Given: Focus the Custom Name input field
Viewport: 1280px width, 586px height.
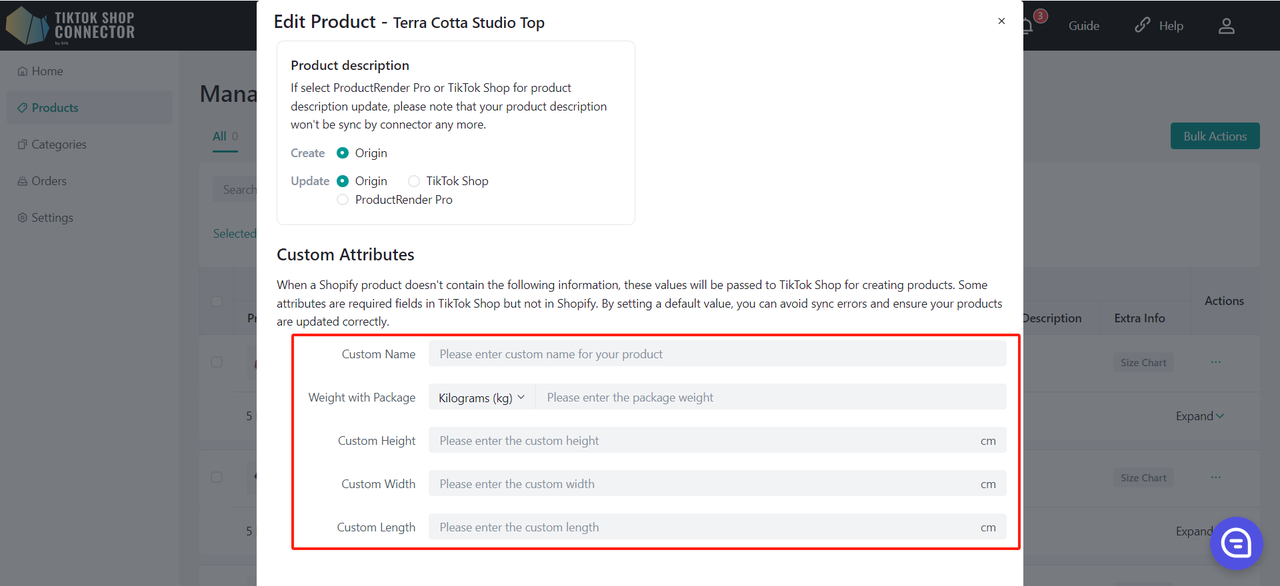Looking at the screenshot, I should [x=717, y=354].
